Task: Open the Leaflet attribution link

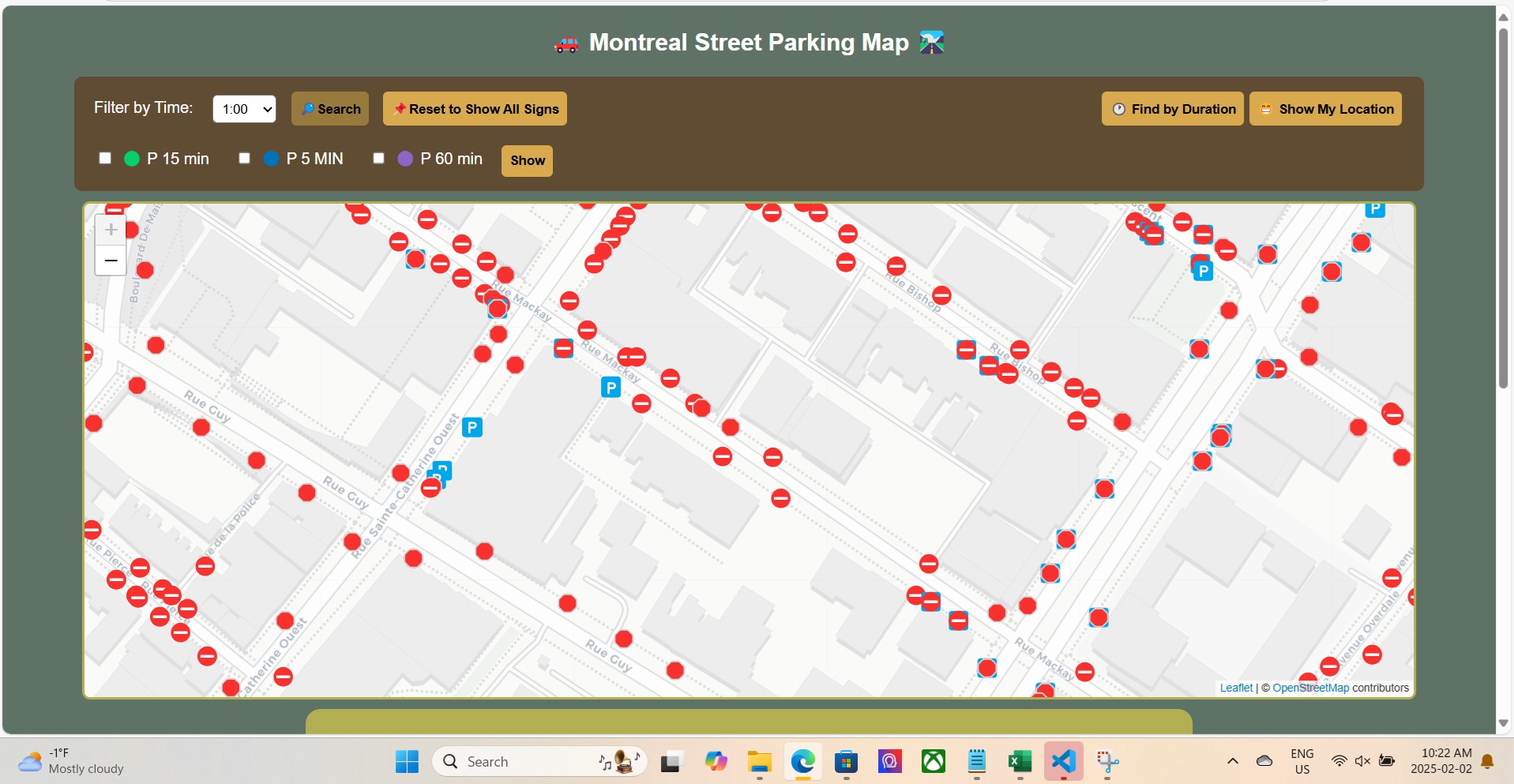Action: tap(1235, 688)
